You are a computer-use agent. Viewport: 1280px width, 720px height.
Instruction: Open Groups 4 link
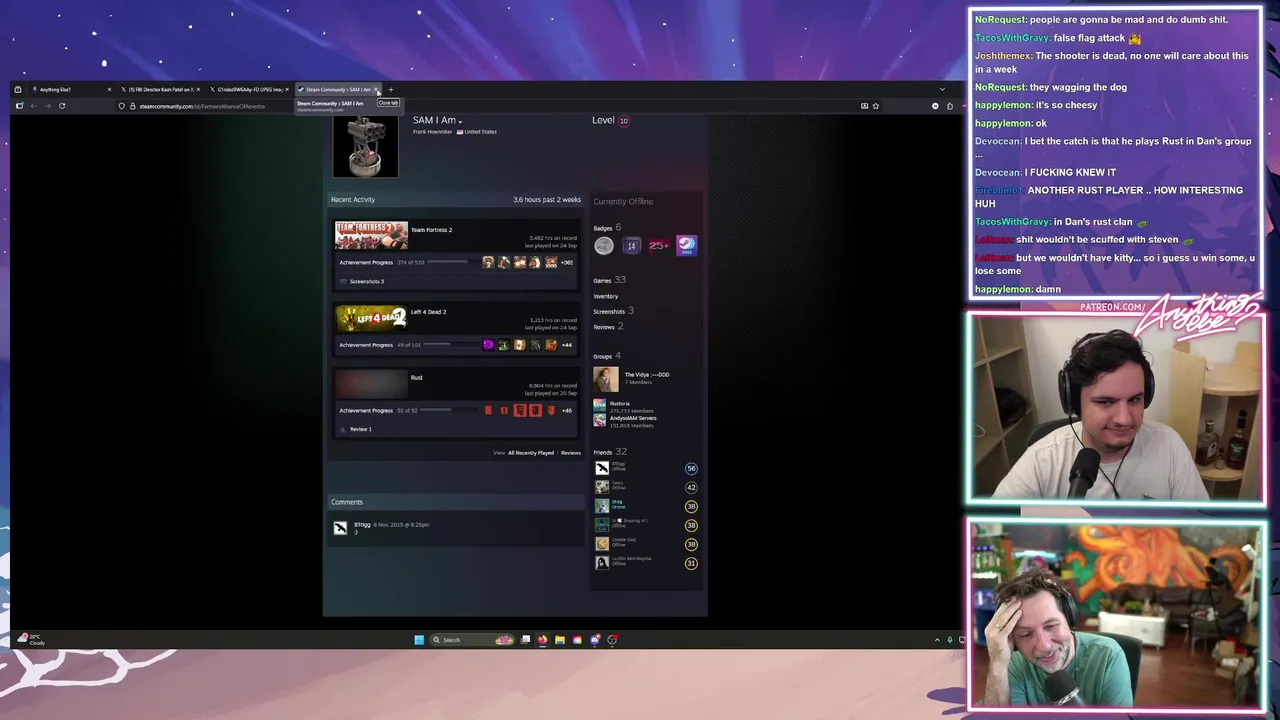607,356
